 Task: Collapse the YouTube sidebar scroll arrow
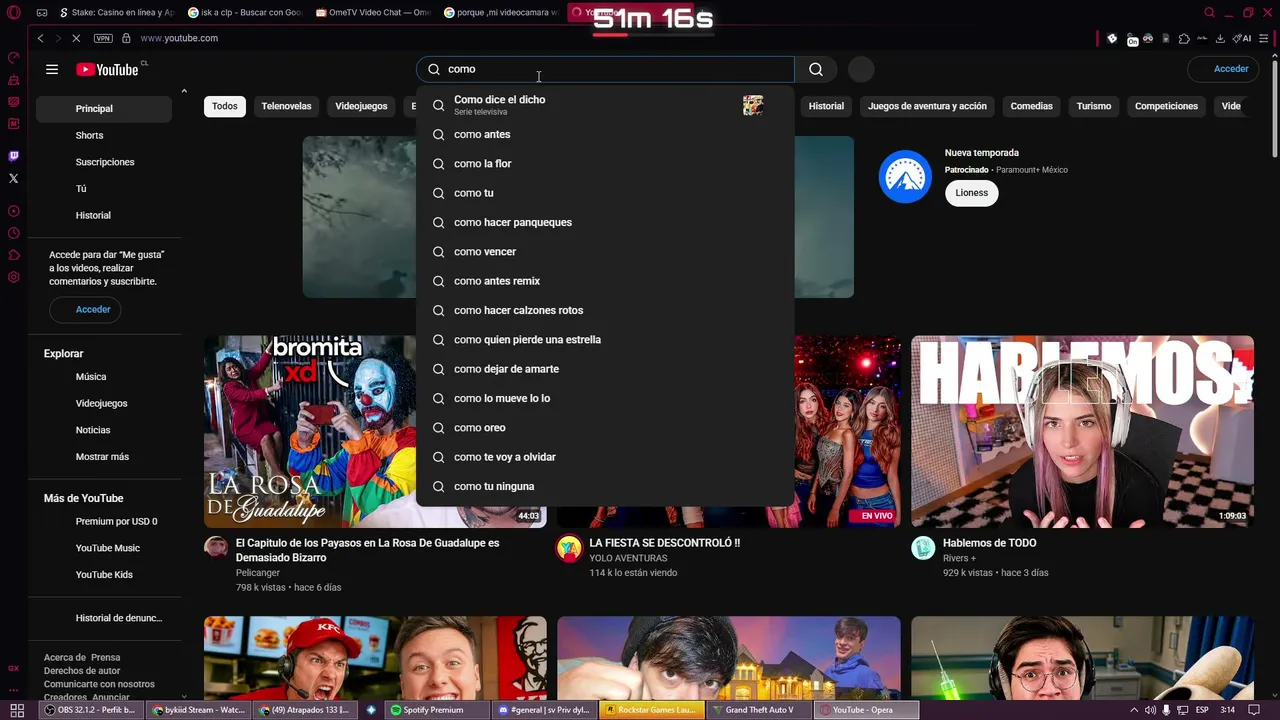[184, 91]
